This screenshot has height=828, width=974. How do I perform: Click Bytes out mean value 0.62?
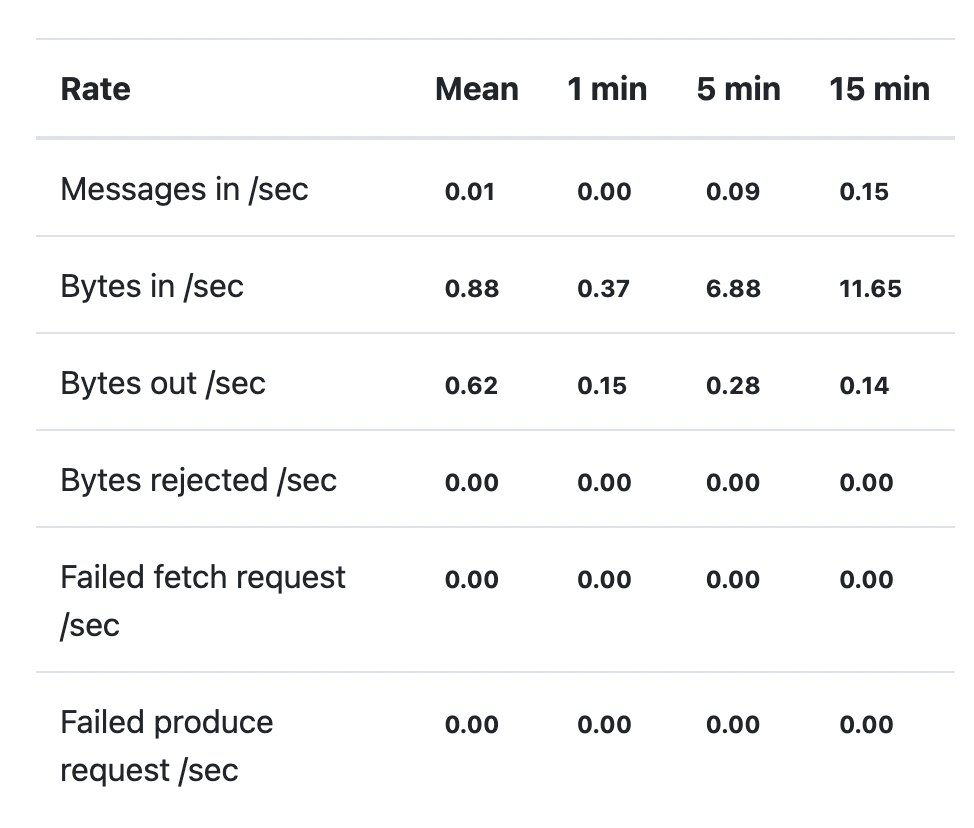click(x=471, y=386)
